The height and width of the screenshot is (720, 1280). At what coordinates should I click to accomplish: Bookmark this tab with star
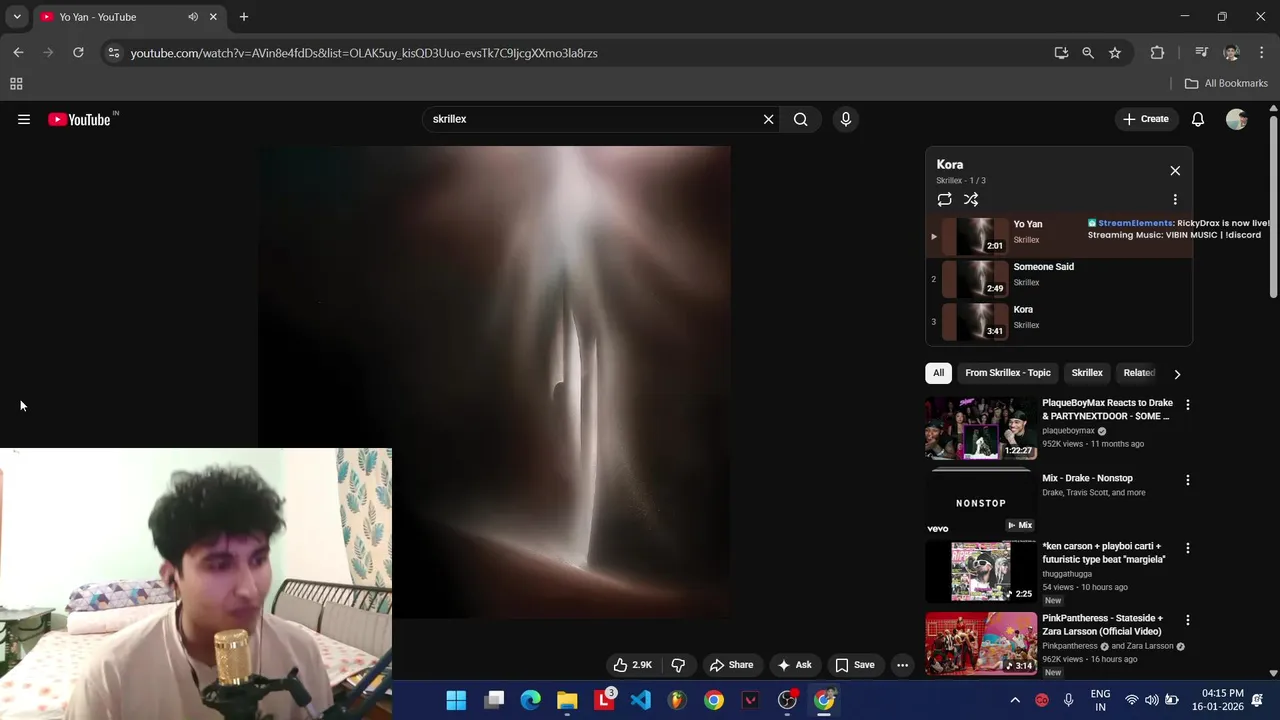(x=1115, y=53)
